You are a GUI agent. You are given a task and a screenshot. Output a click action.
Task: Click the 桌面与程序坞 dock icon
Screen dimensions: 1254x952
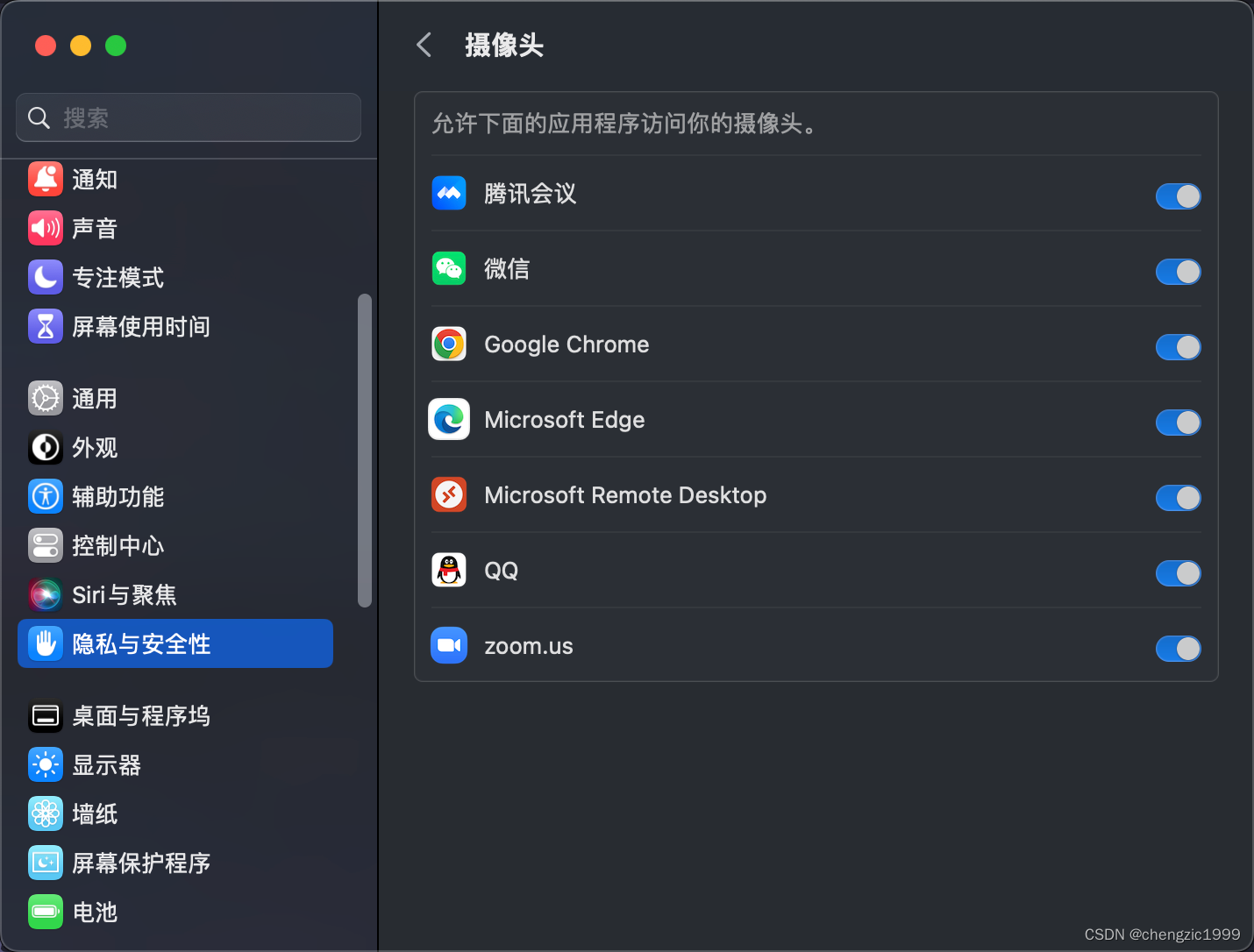[x=46, y=715]
